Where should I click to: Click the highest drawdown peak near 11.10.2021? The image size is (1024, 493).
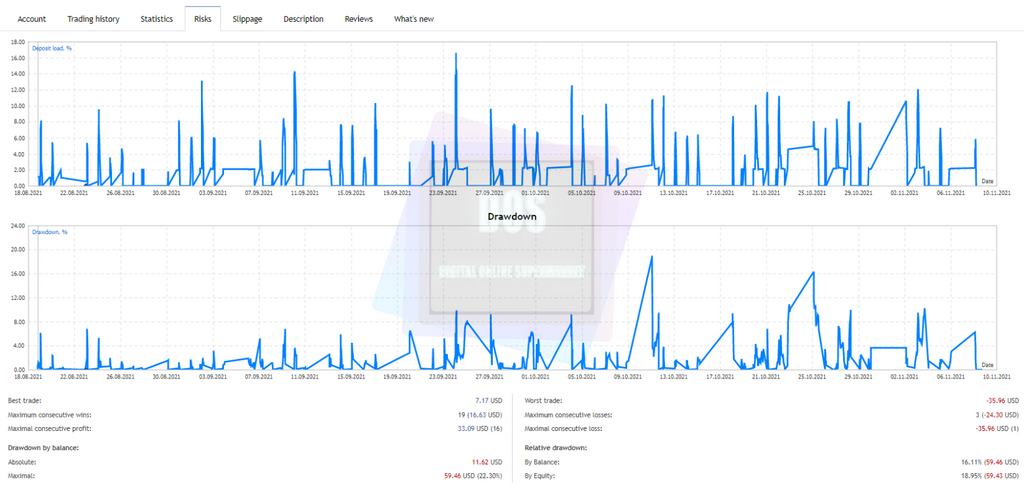coord(651,257)
